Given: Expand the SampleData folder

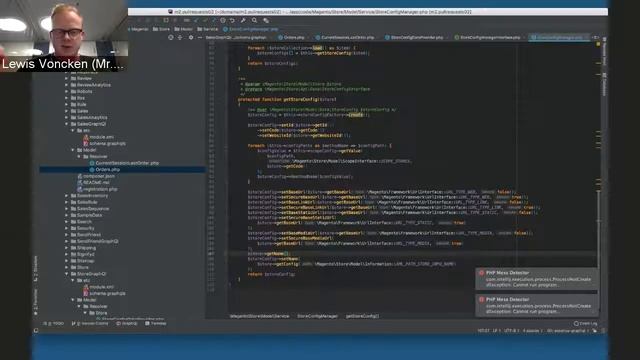Looking at the screenshot, I should click(67, 215).
